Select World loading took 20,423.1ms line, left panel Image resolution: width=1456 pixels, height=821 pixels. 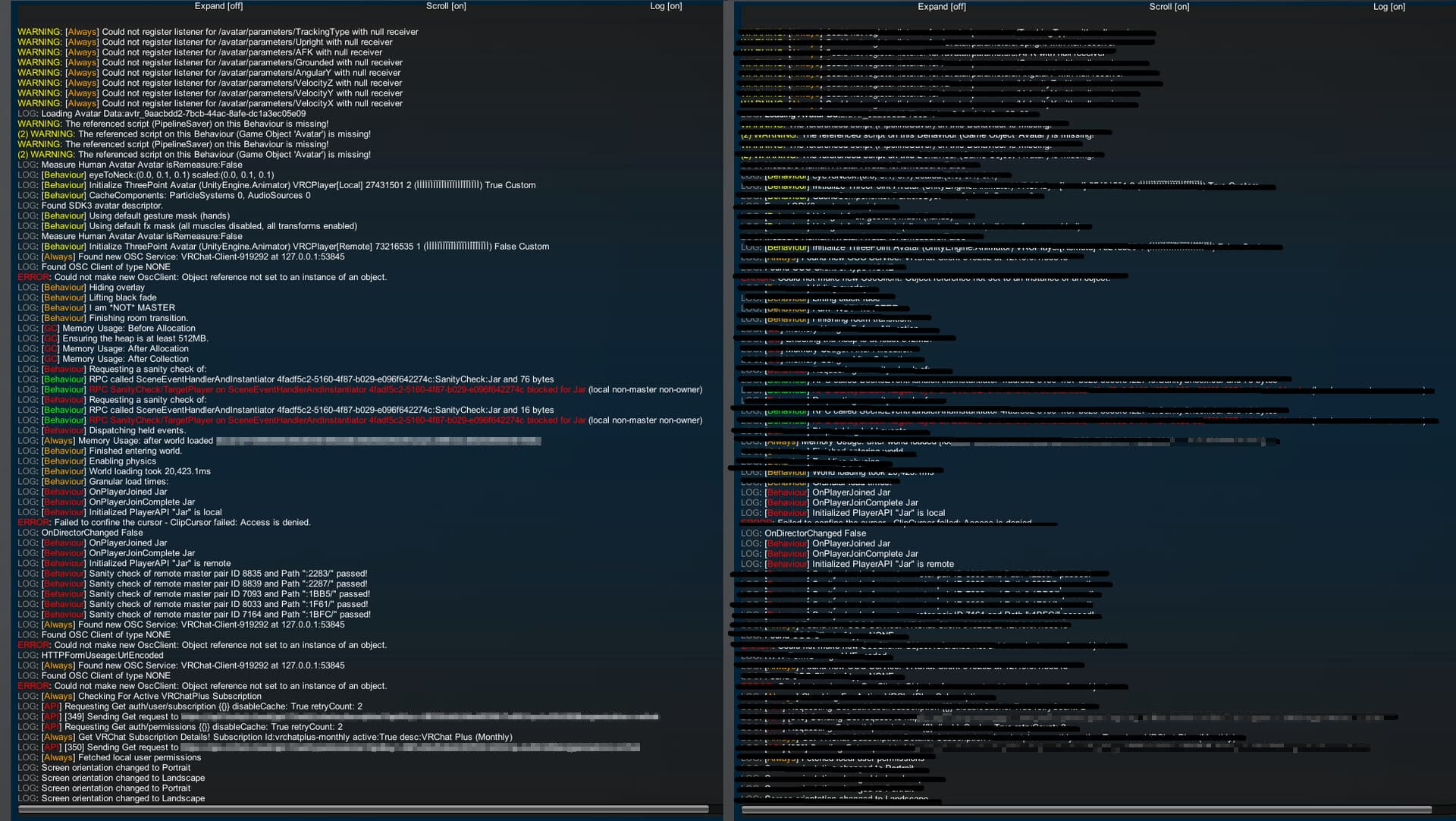point(149,471)
